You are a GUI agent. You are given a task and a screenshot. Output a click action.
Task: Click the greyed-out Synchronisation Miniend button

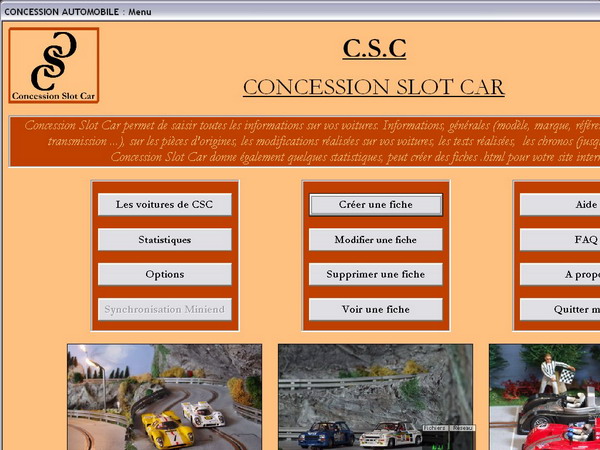tap(164, 309)
